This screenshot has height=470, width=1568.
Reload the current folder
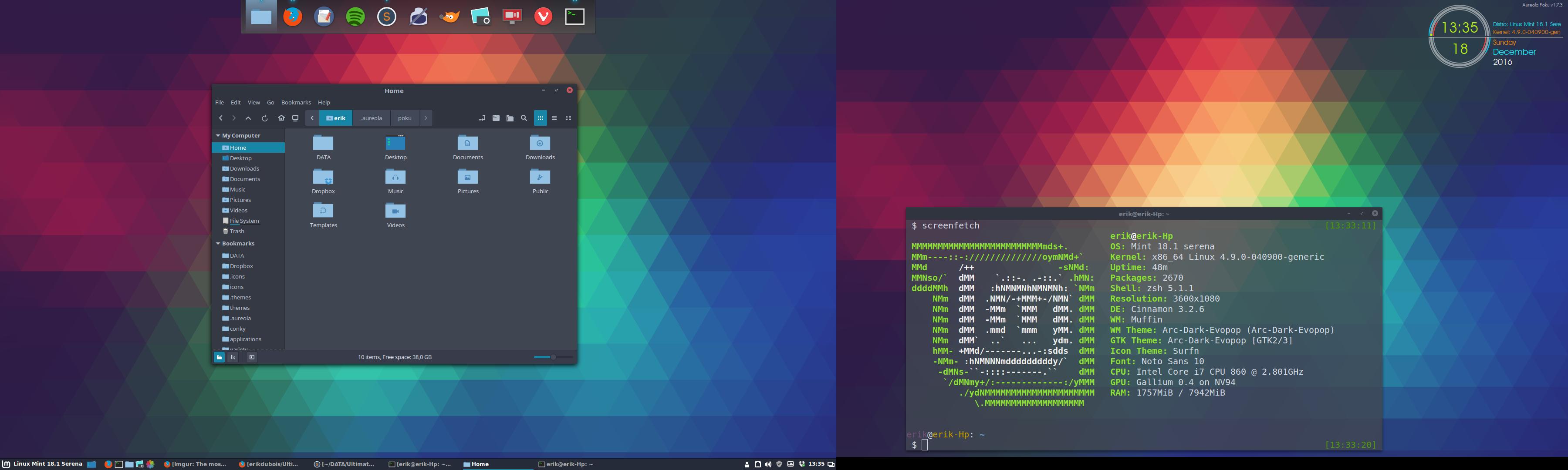[265, 118]
